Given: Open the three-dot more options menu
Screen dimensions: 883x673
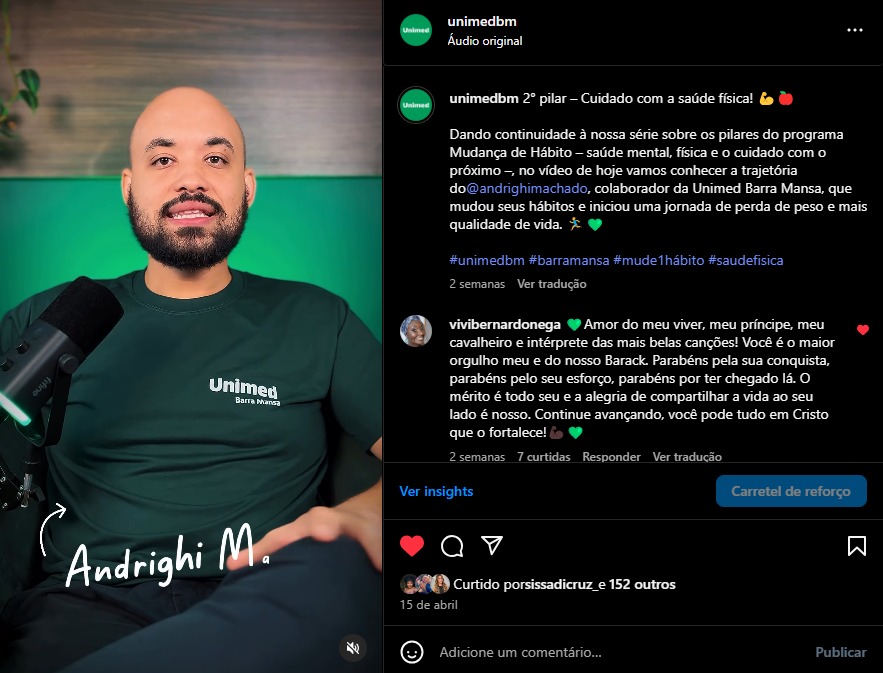Looking at the screenshot, I should 855,30.
